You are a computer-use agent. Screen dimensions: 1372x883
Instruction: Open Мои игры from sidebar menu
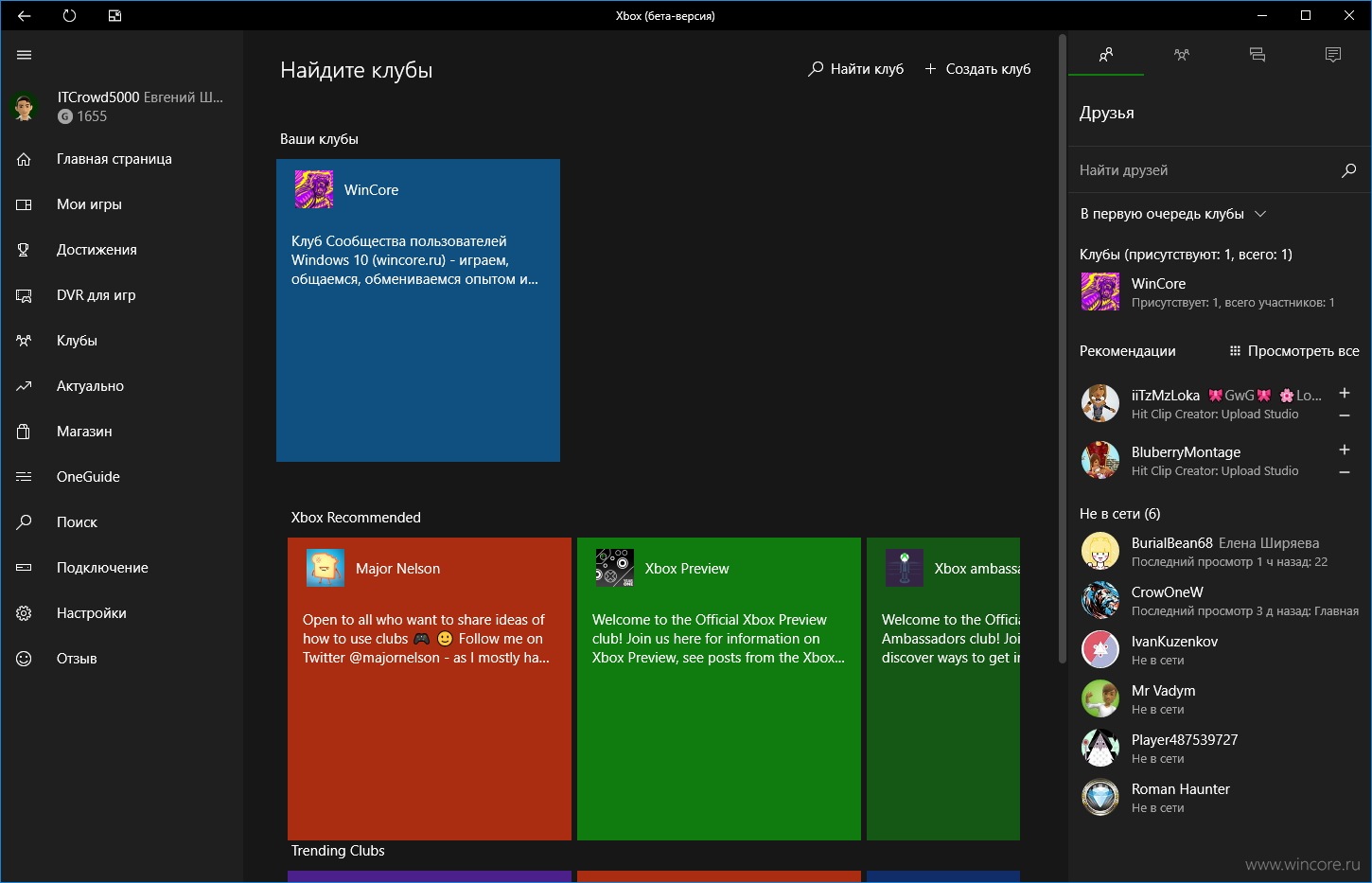(122, 204)
